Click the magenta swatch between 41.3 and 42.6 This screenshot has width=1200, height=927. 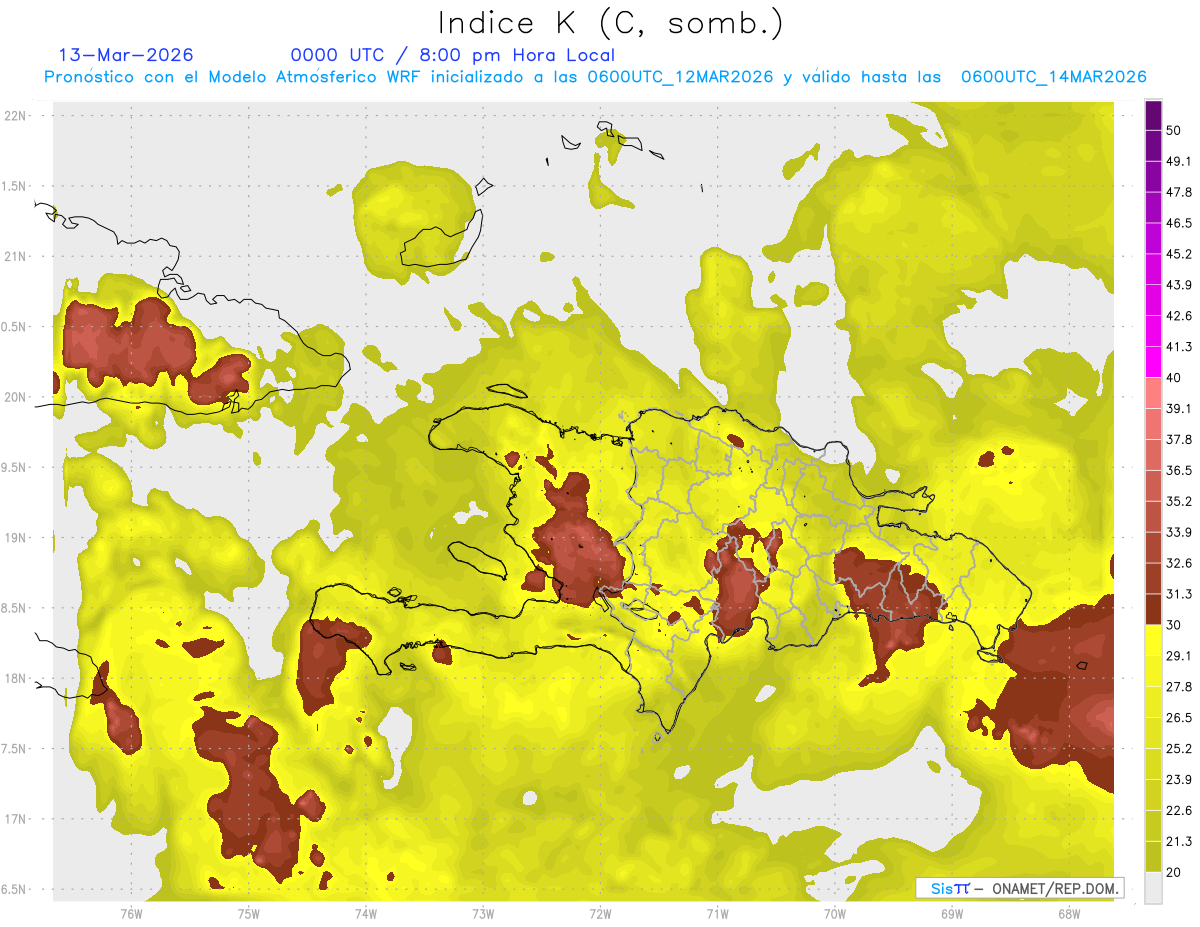tap(1153, 332)
